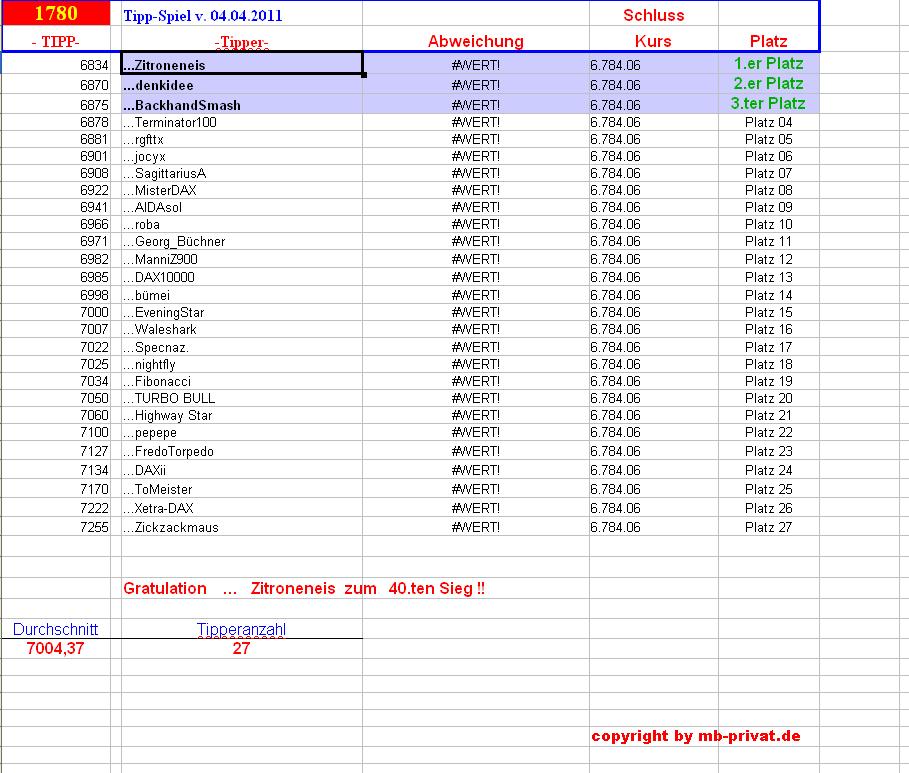Select the ...roba cell
Screen dimensions: 909x773
[242, 224]
